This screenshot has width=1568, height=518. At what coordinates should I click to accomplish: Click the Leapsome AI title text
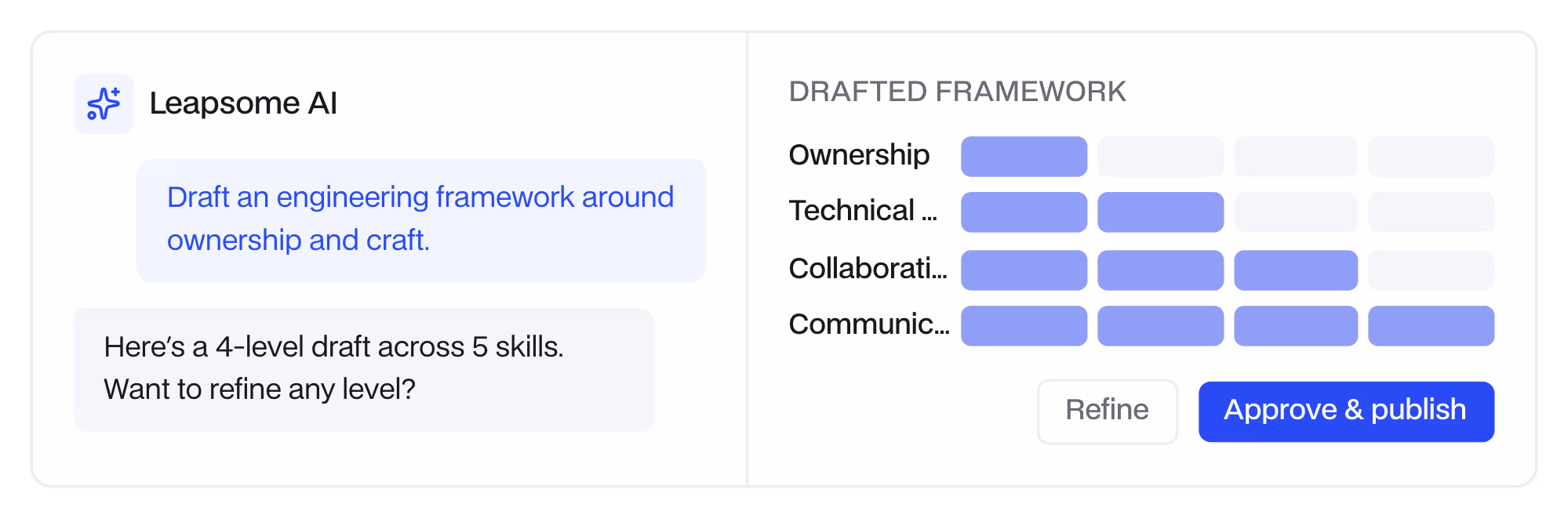click(243, 103)
